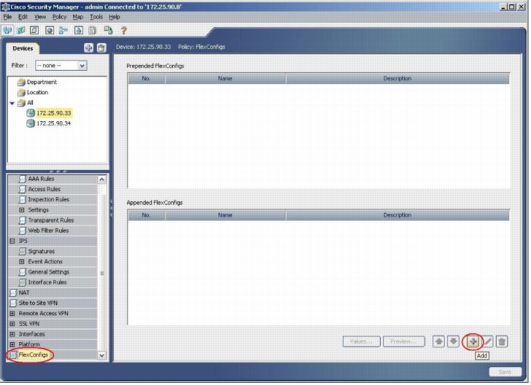Open the Tools menu
531x385 pixels.
click(96, 17)
